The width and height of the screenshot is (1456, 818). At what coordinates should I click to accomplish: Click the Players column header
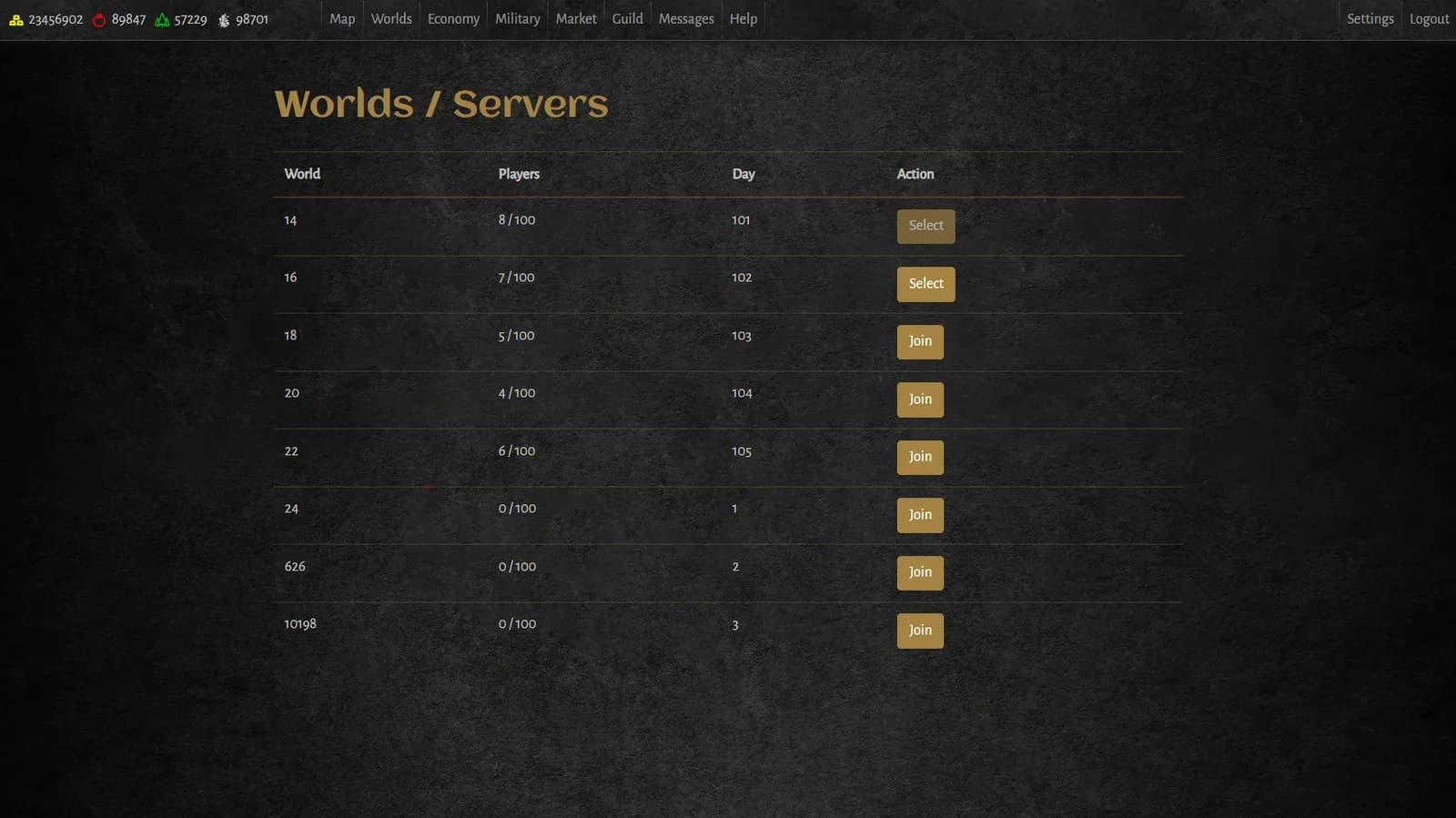pos(519,174)
